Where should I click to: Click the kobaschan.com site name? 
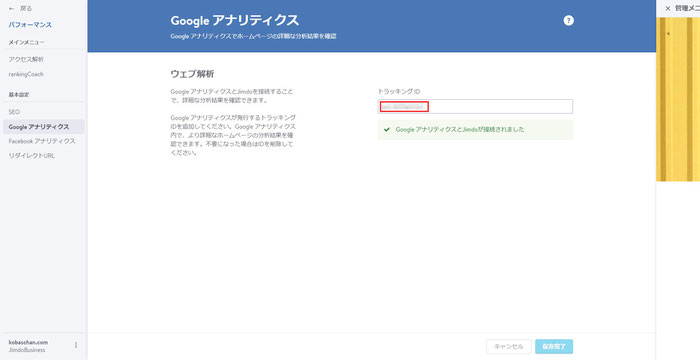coord(28,342)
